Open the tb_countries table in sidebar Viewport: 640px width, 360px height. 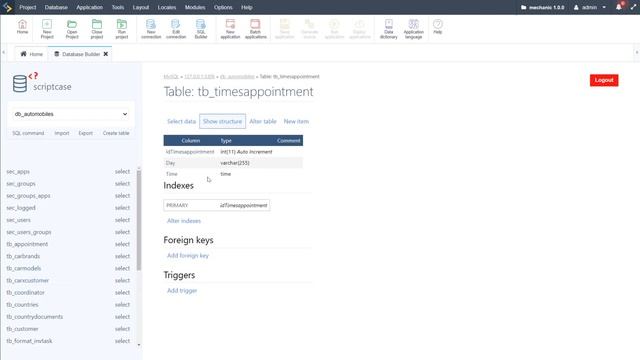click(22, 305)
